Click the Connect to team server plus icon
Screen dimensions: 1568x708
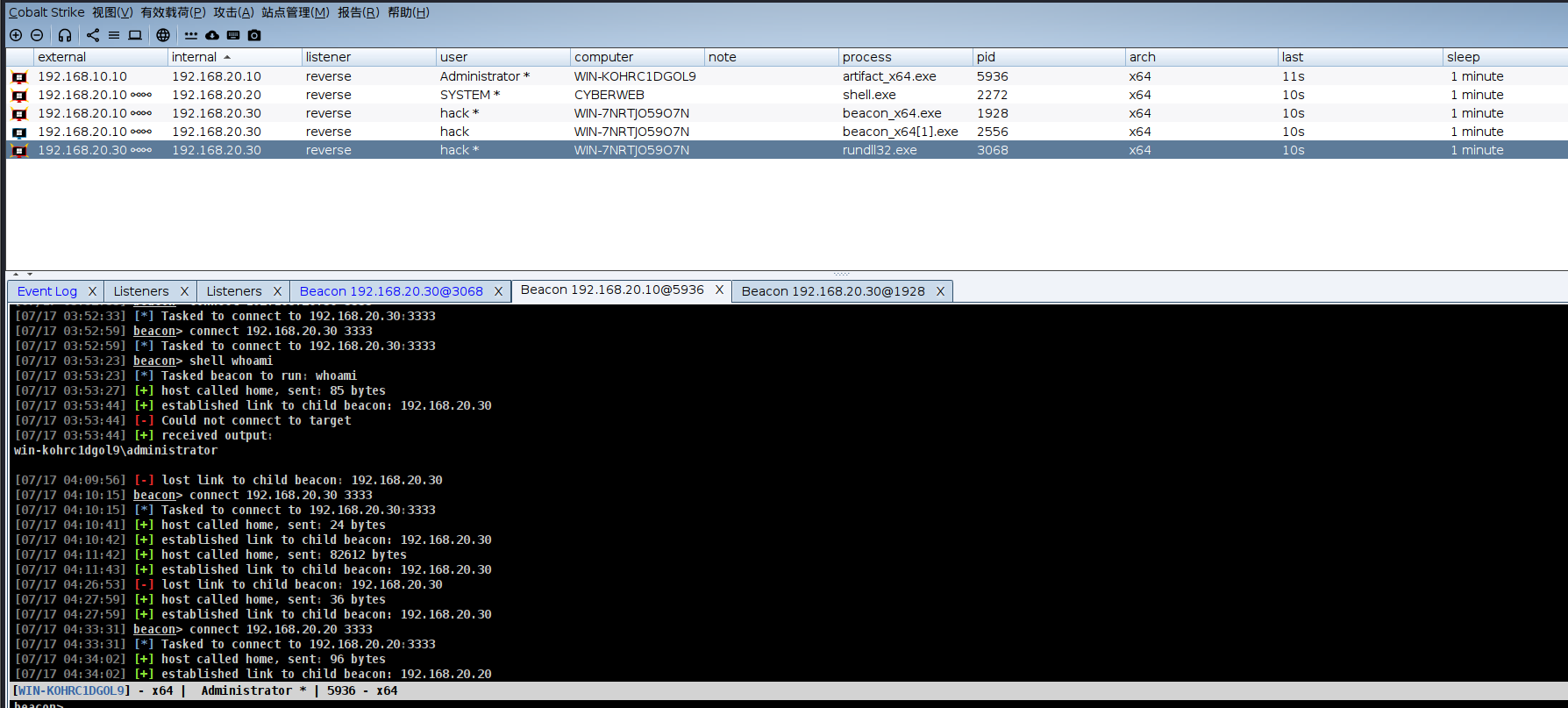16,35
